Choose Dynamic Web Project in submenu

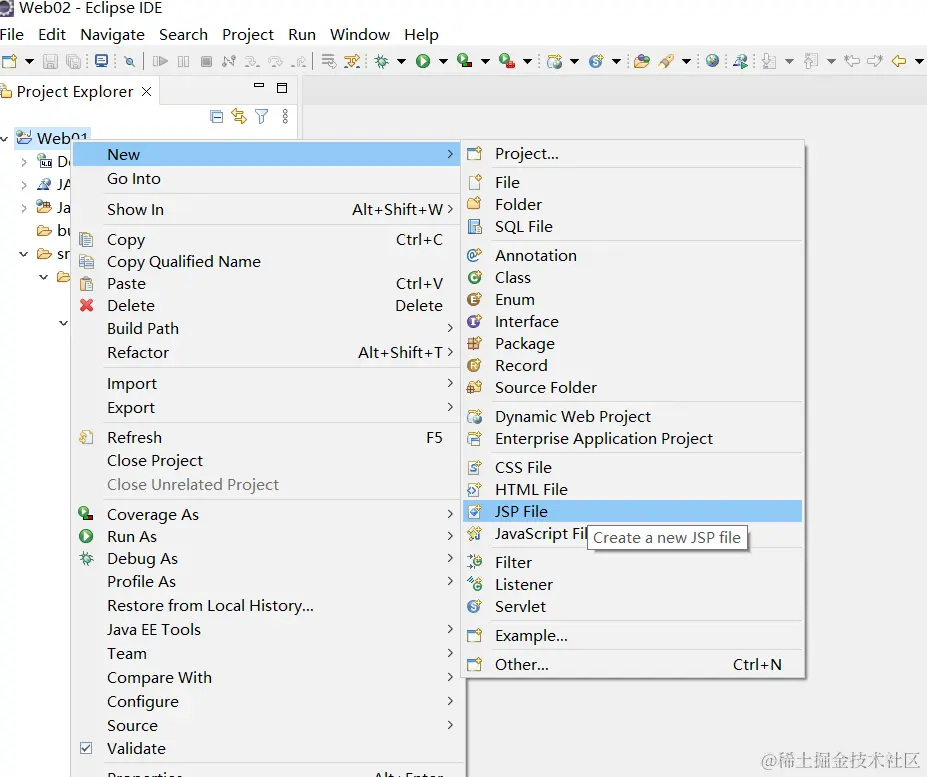click(633, 417)
